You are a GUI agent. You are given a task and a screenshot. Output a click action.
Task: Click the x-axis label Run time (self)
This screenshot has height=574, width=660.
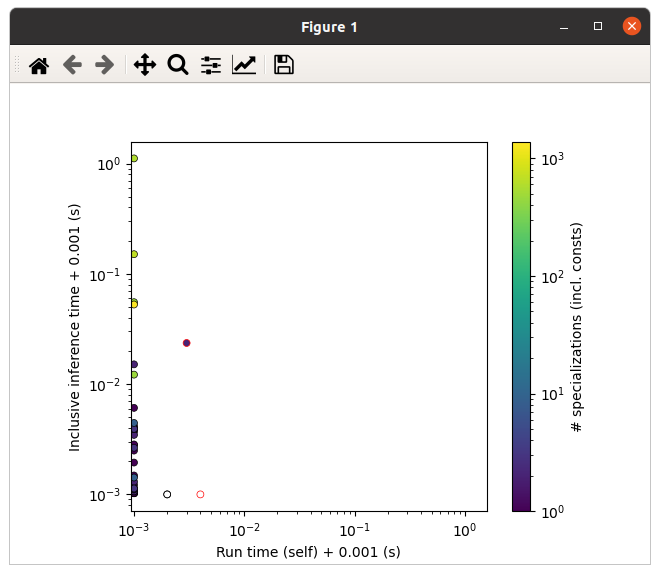(x=308, y=552)
